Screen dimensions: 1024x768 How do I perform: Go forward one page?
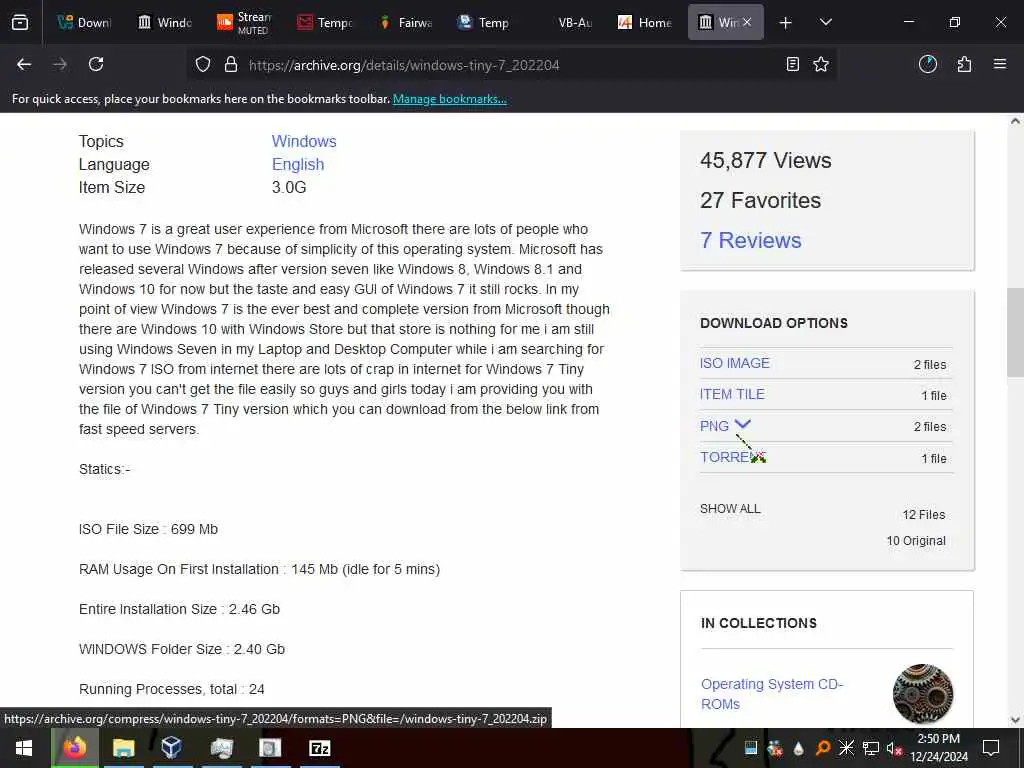(x=60, y=64)
